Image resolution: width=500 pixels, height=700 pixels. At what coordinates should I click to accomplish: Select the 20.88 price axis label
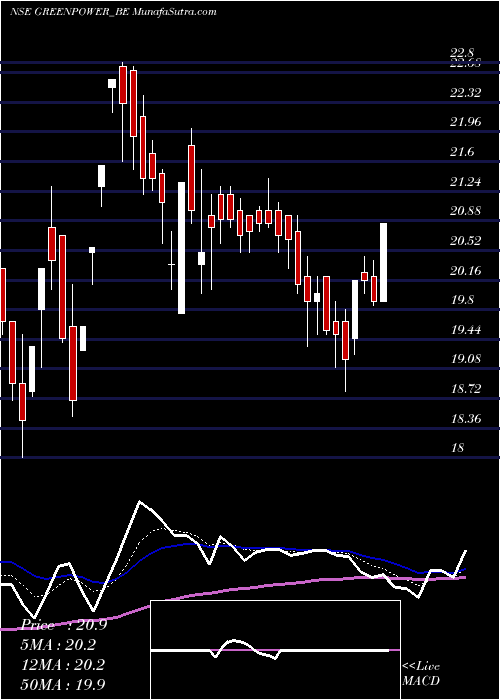pos(466,211)
